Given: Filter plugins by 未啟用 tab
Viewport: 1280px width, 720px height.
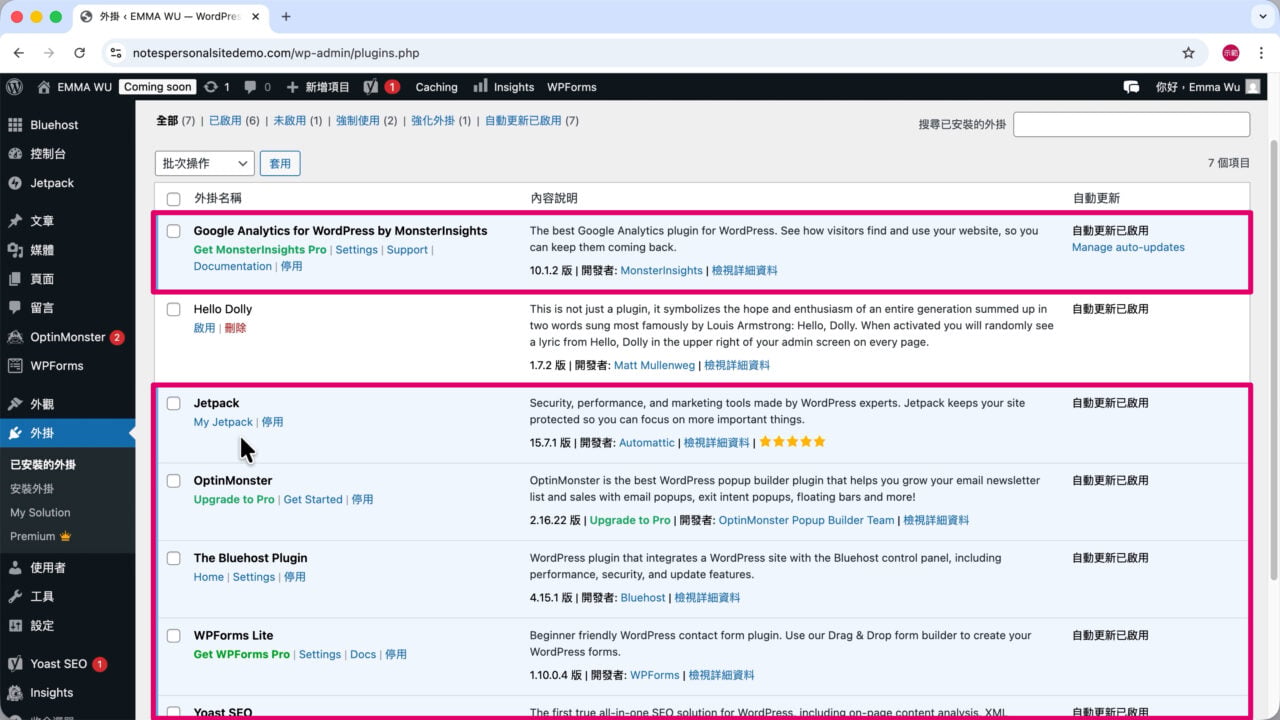Looking at the screenshot, I should click(x=290, y=121).
